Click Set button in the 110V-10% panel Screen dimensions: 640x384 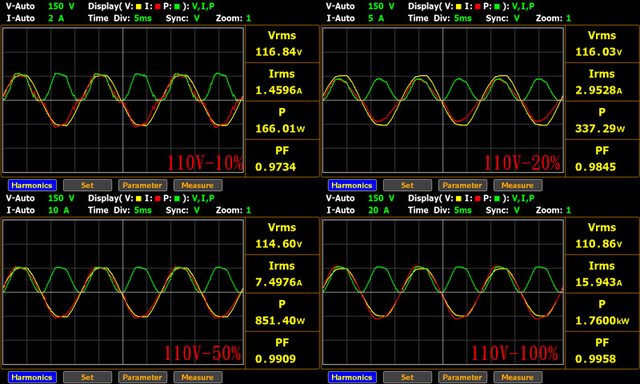pyautogui.click(x=87, y=185)
